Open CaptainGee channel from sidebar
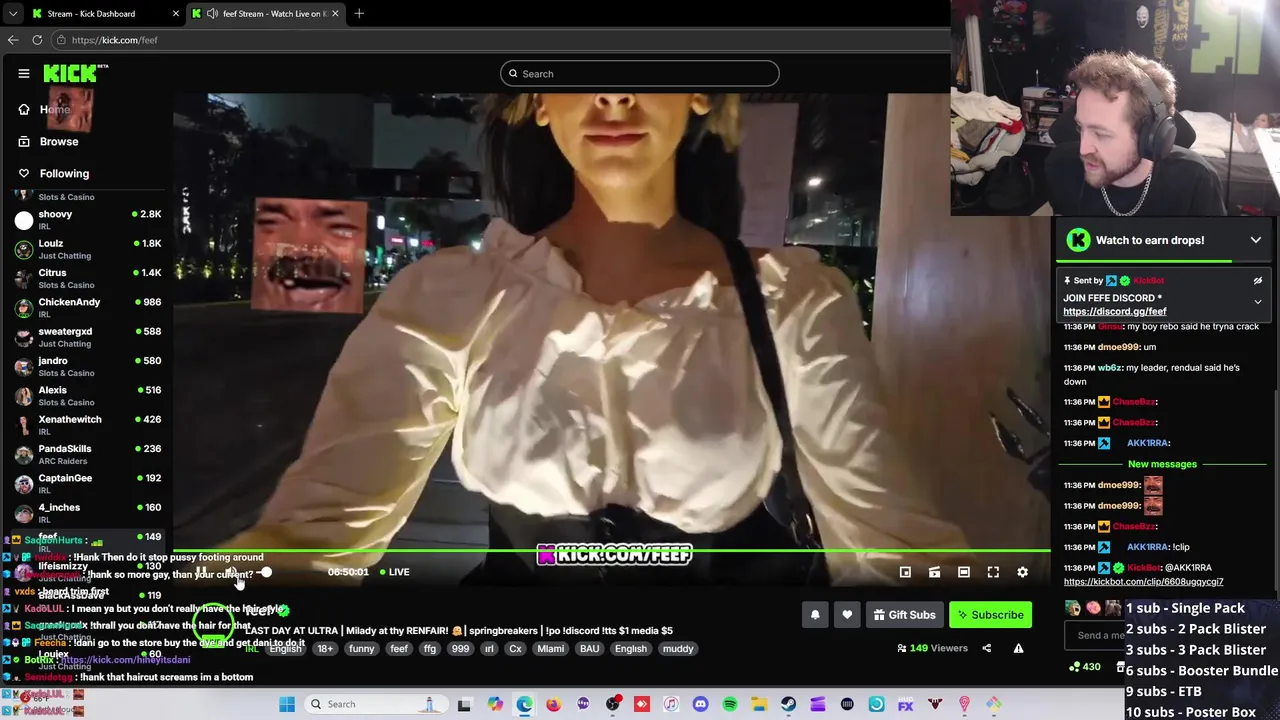 (88, 483)
